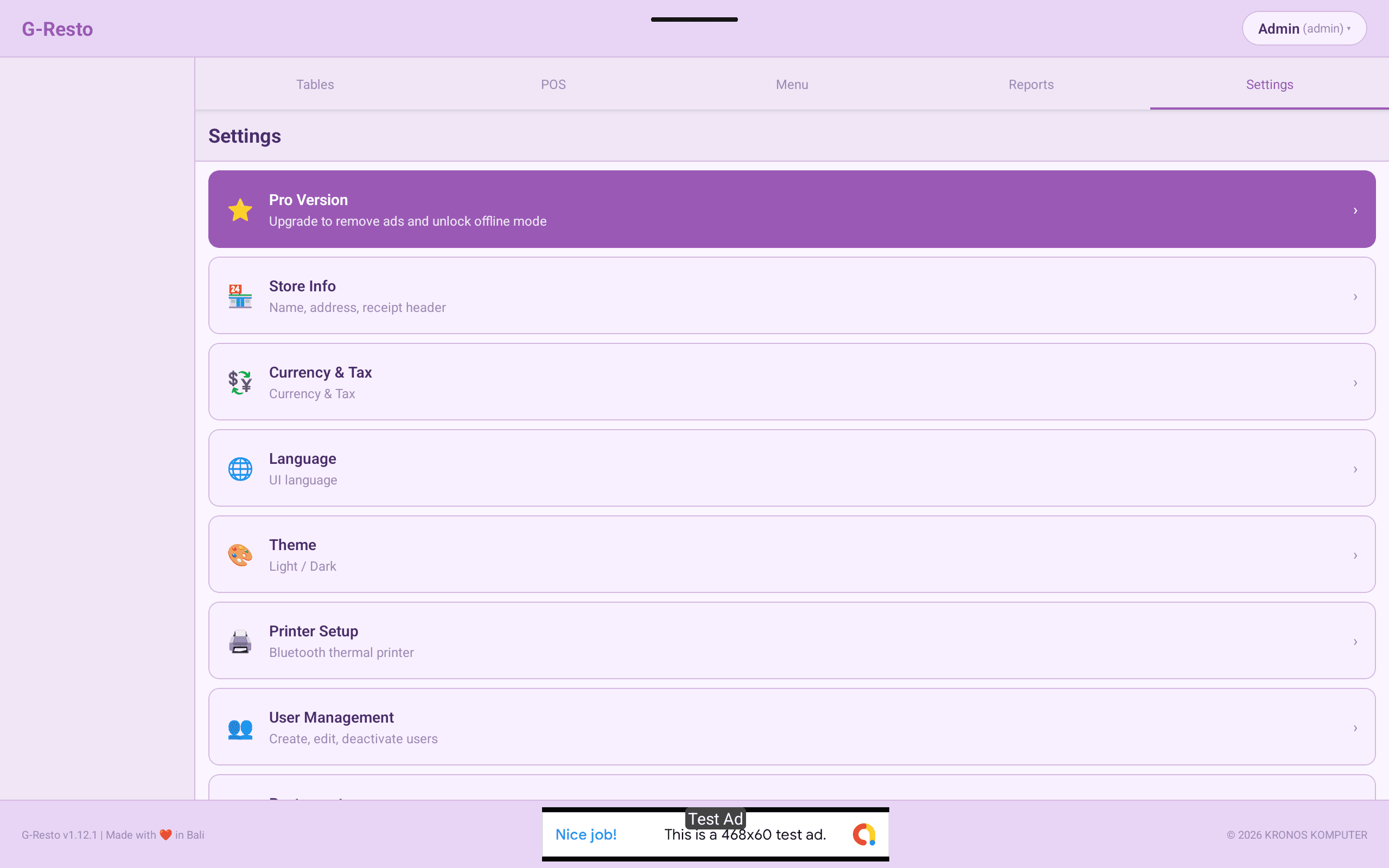
Task: Open the User Management title
Action: tap(331, 718)
